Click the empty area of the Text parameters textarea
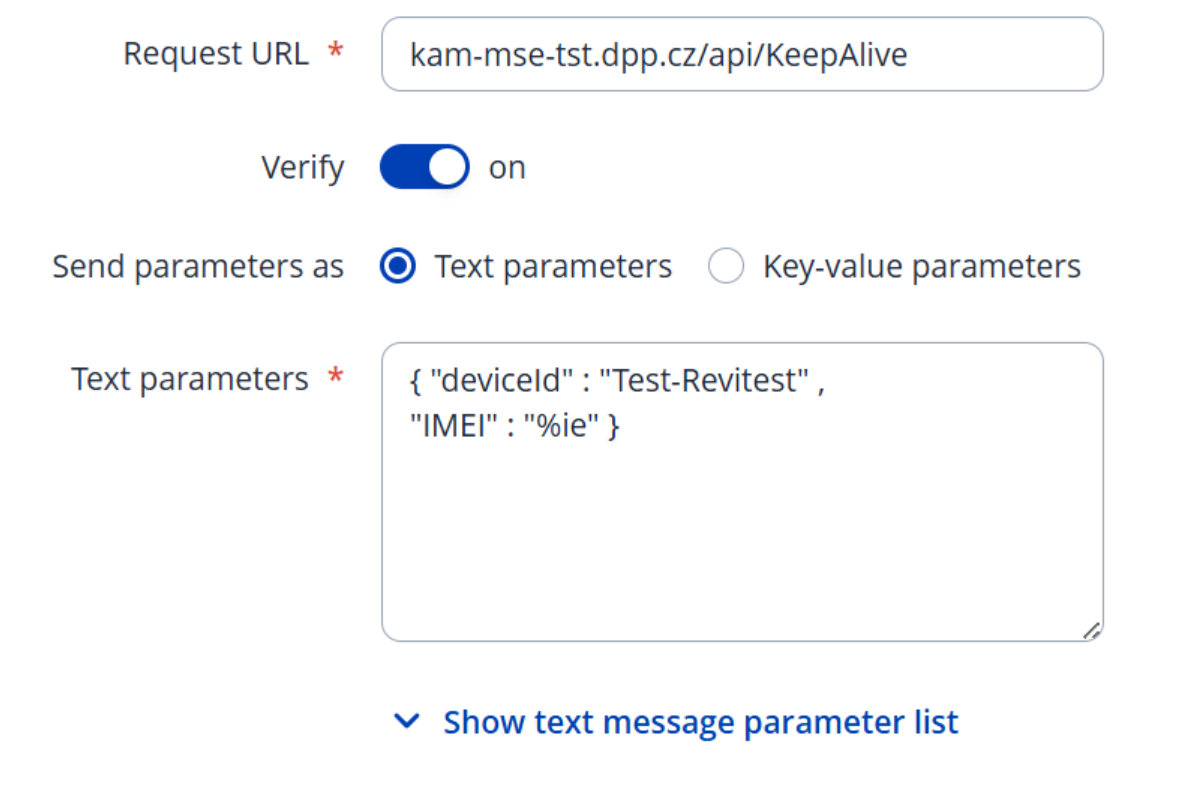The width and height of the screenshot is (1177, 790). click(741, 540)
